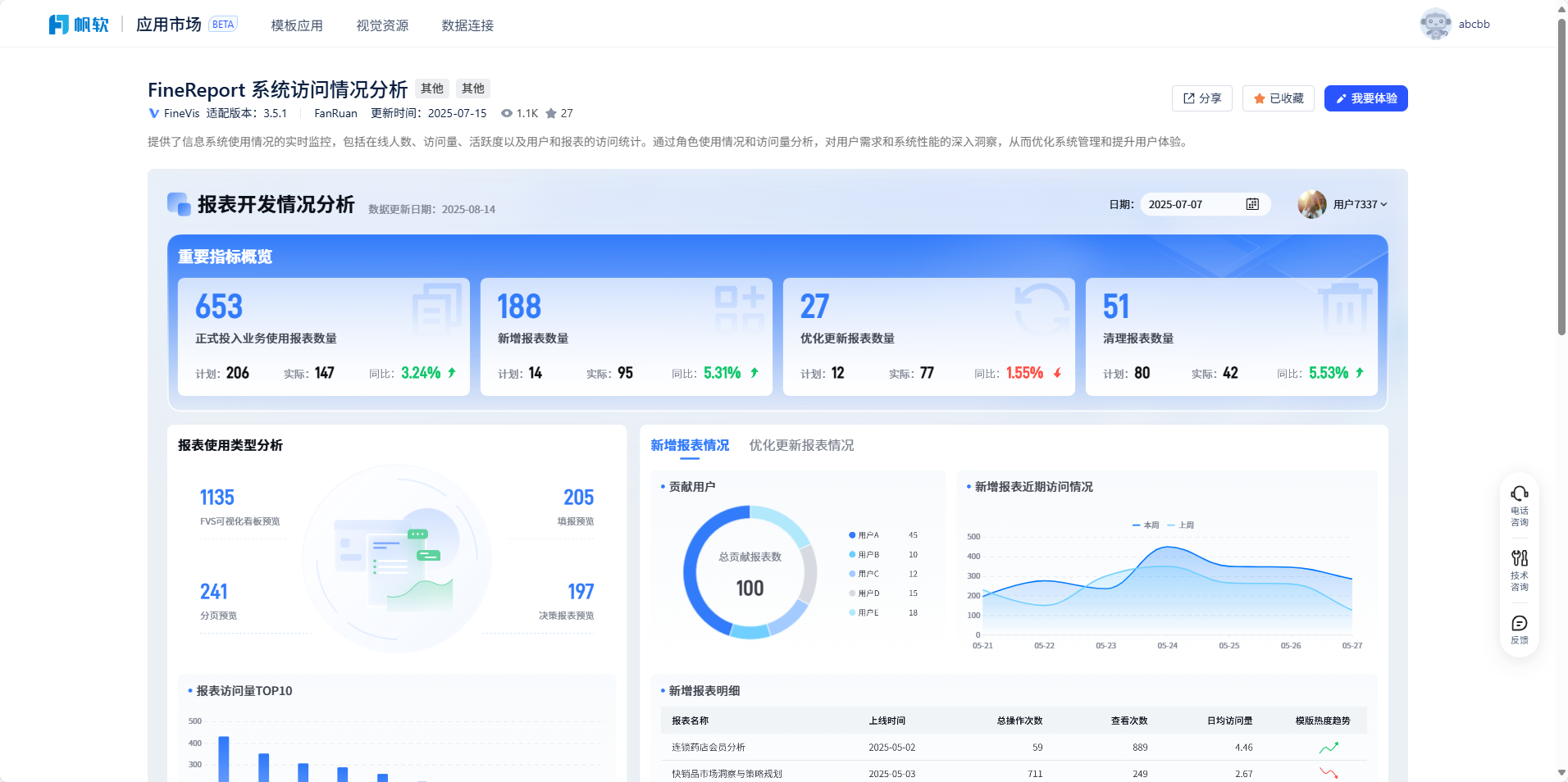Click the calendar icon in date field
Screen dimensions: 1568x782
click(1252, 204)
